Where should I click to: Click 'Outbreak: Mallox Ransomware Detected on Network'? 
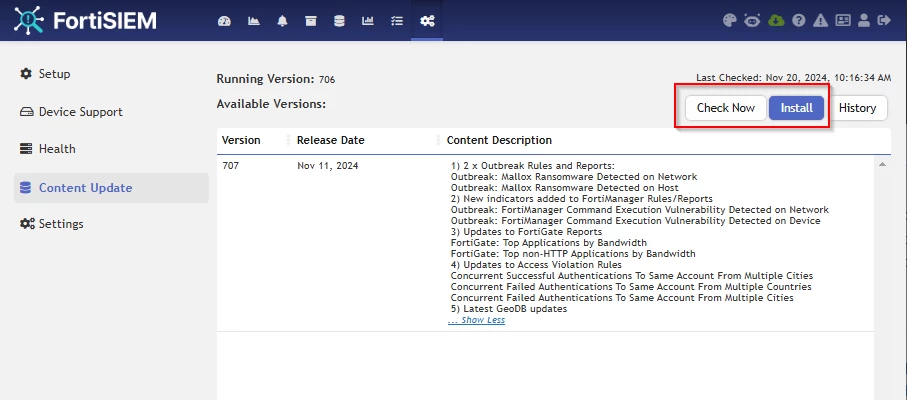tap(574, 177)
